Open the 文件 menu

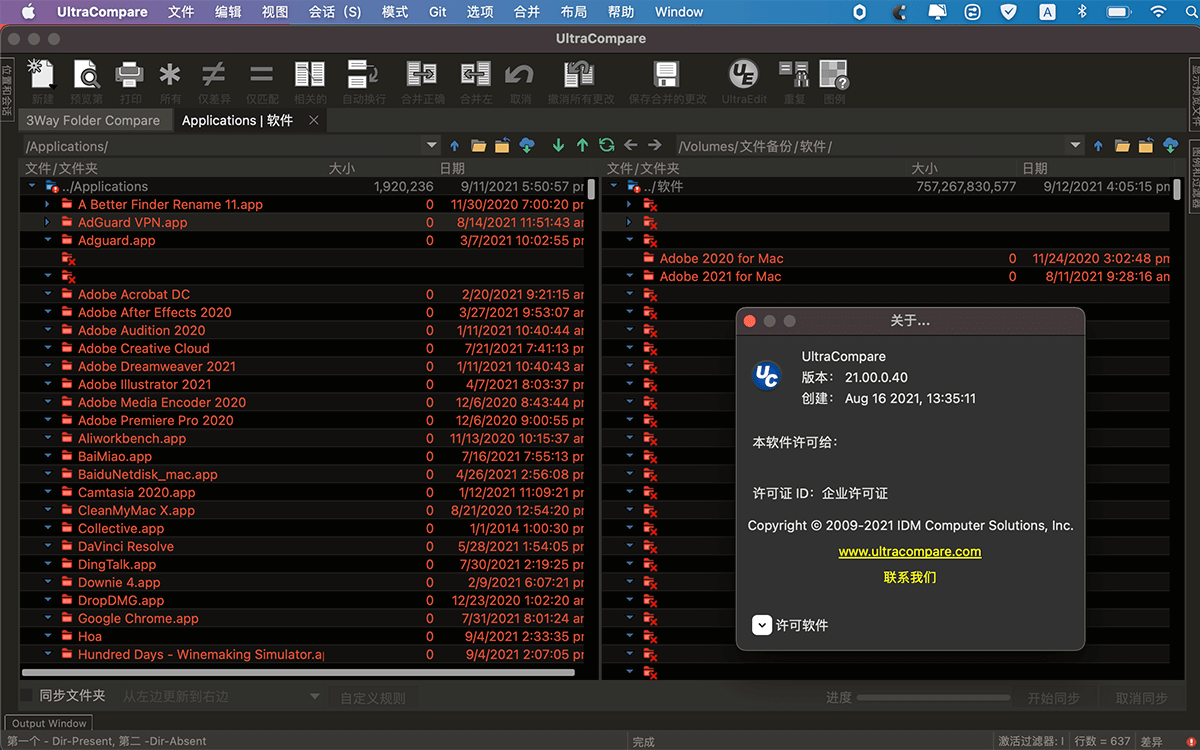pos(181,12)
